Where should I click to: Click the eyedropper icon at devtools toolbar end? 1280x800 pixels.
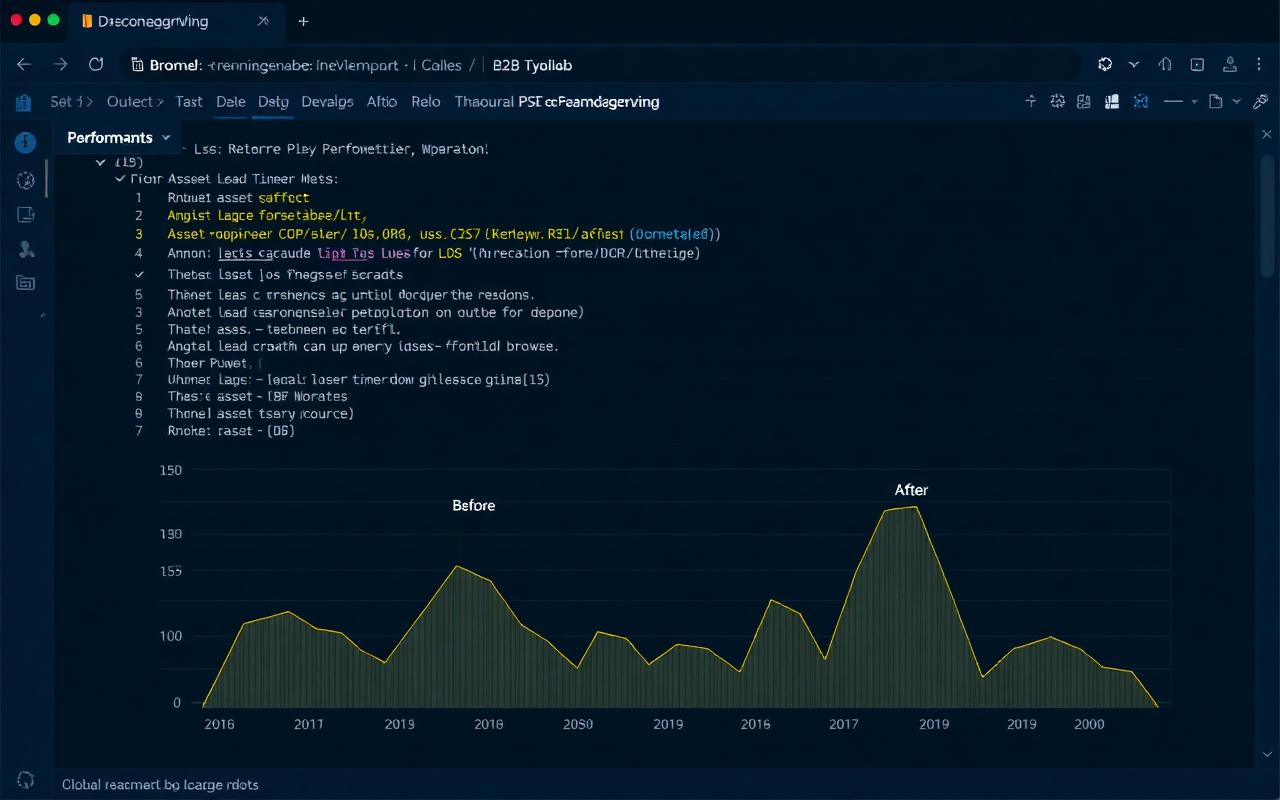(x=1260, y=101)
